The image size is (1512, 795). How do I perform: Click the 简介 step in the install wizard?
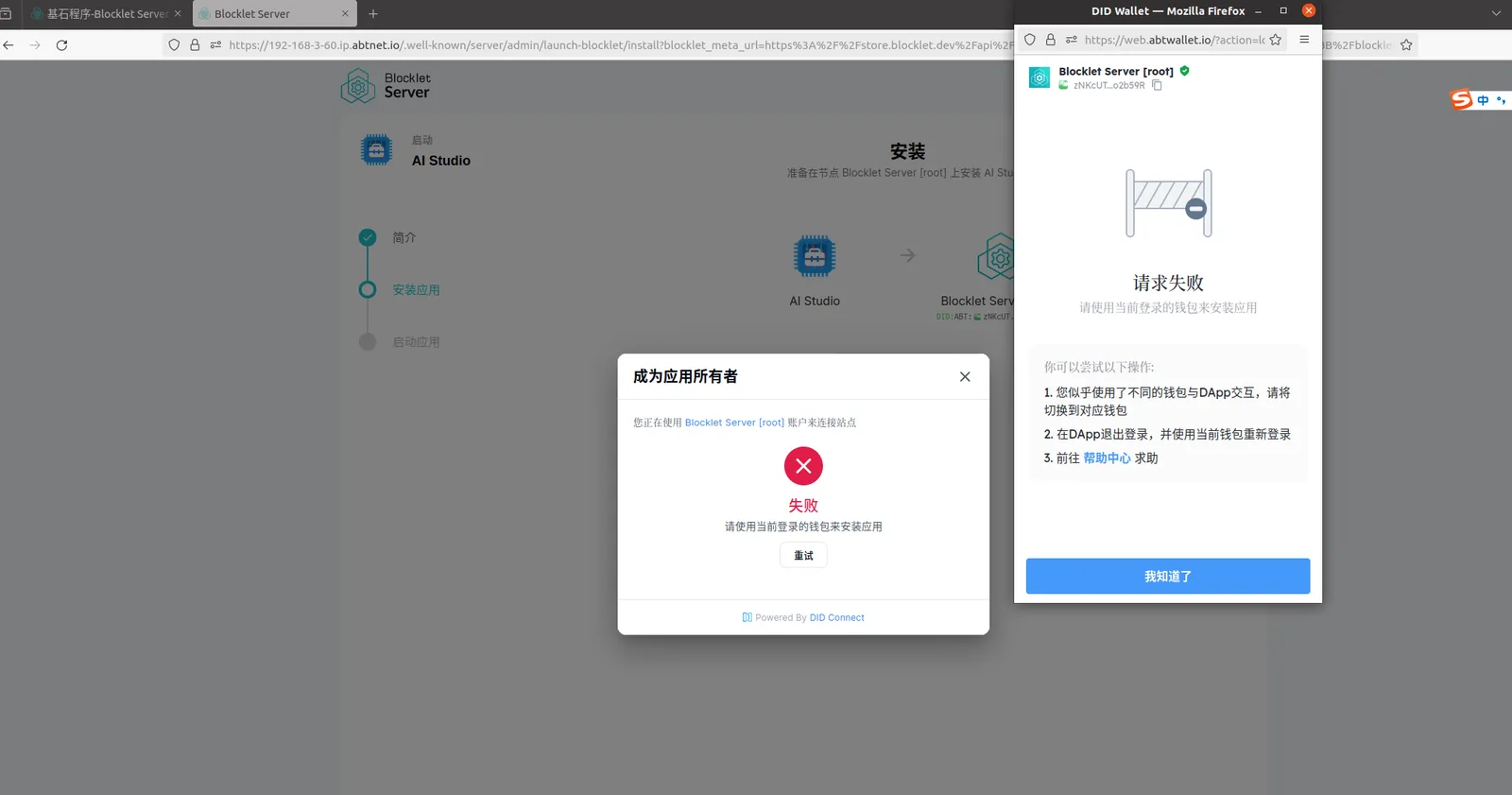pos(404,238)
